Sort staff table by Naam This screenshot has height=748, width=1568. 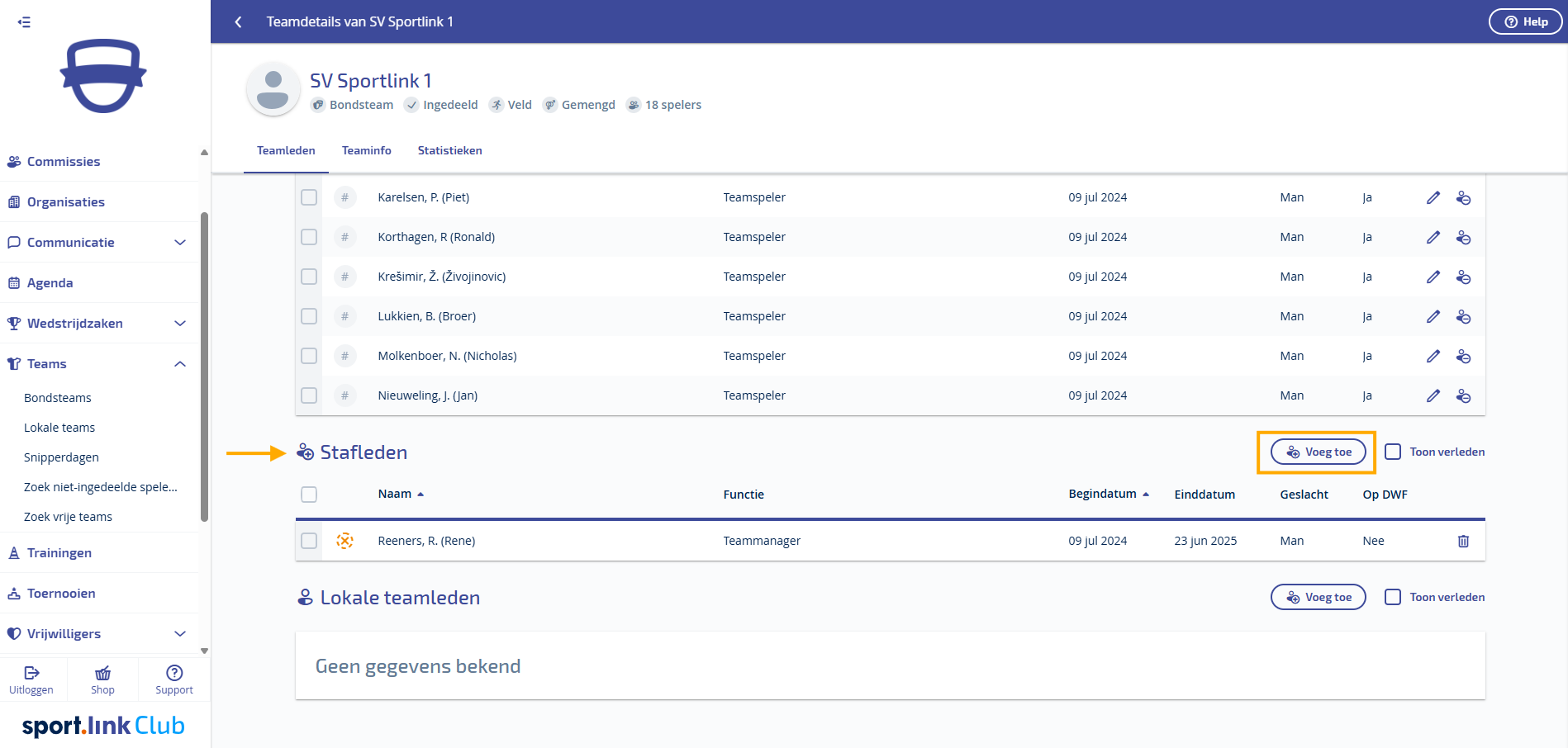point(401,494)
